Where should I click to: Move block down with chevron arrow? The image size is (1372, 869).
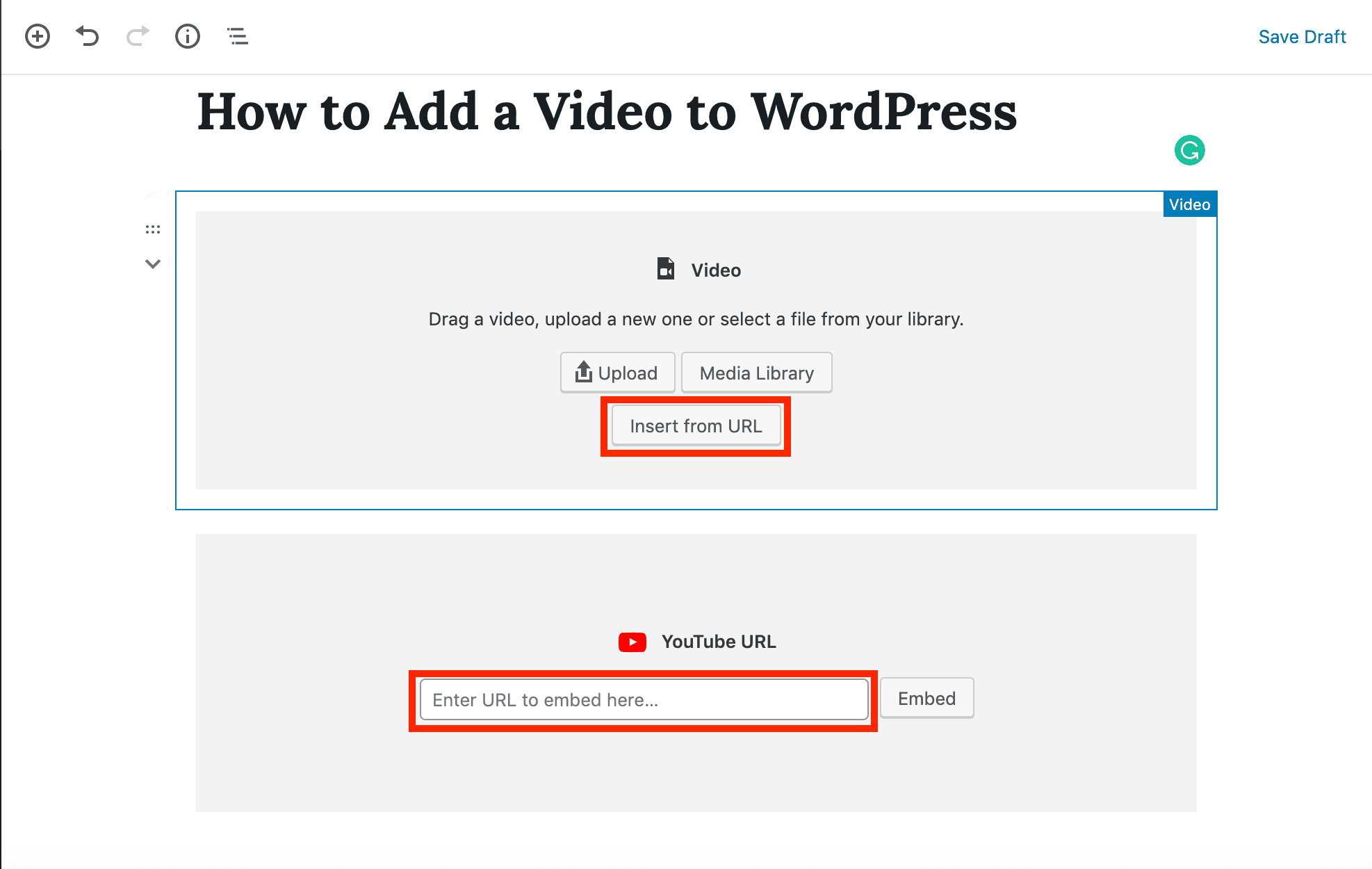(x=153, y=263)
